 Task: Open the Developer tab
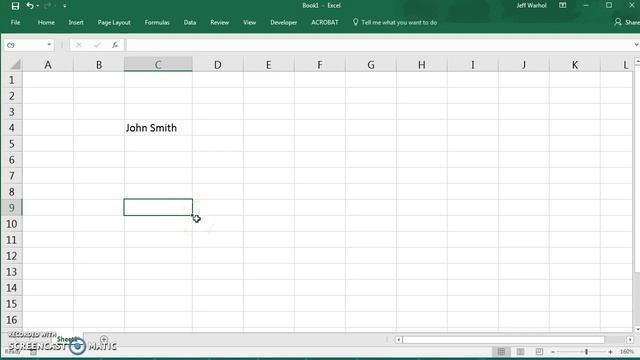(x=284, y=22)
